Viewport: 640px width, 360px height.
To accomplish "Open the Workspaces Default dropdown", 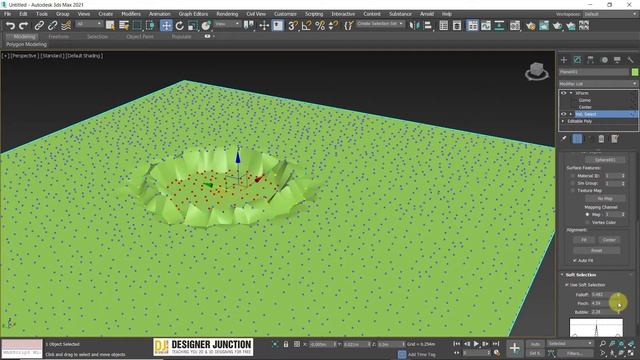I will tap(610, 14).
